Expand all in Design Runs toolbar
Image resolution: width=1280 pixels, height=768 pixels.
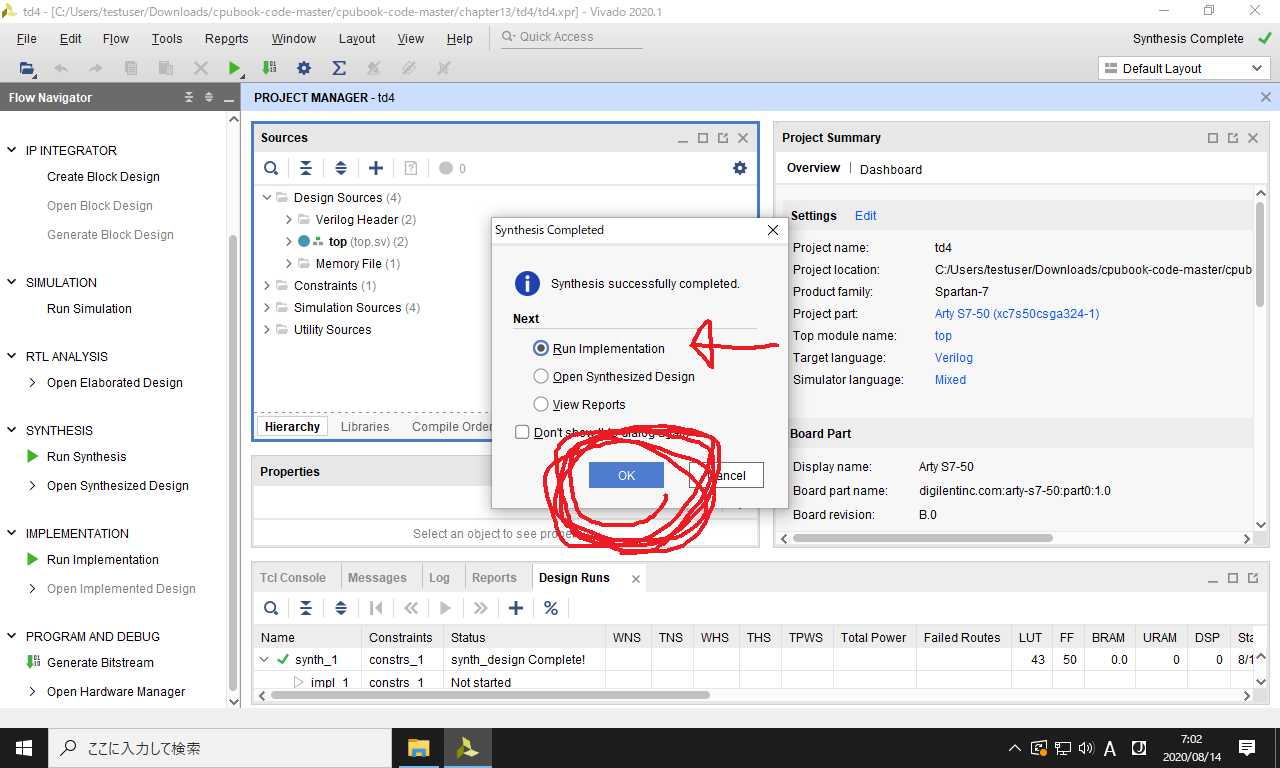point(341,608)
